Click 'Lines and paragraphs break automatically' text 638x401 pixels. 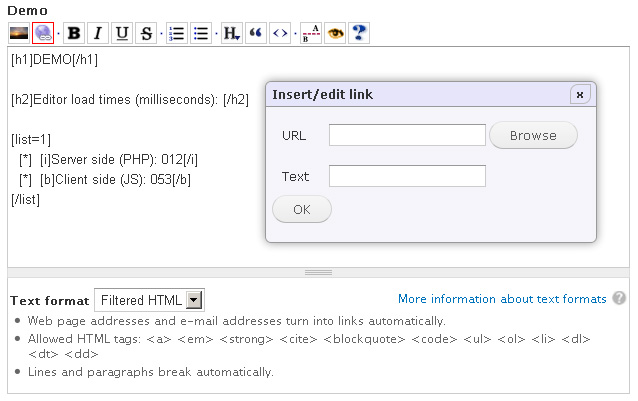(x=151, y=372)
